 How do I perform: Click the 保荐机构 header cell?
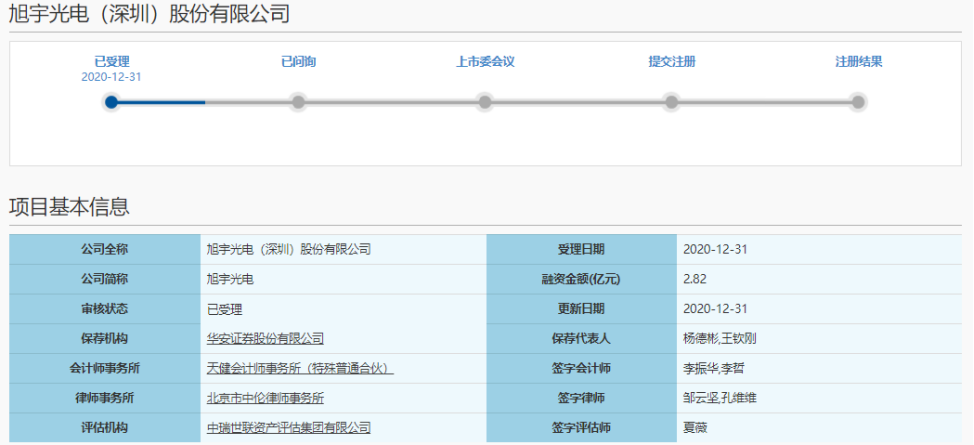[x=104, y=339]
